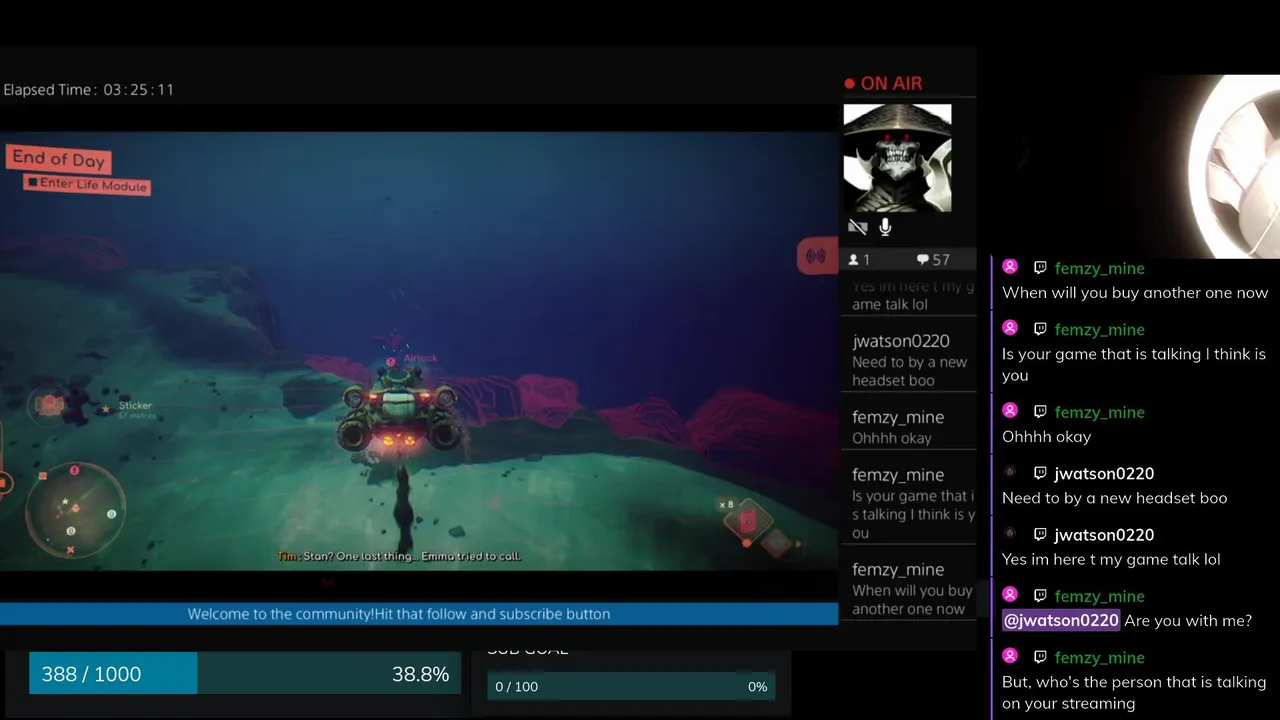Click Twitch badge above 'Yes im here t my game'
The height and width of the screenshot is (720, 1280).
[x=1040, y=533]
